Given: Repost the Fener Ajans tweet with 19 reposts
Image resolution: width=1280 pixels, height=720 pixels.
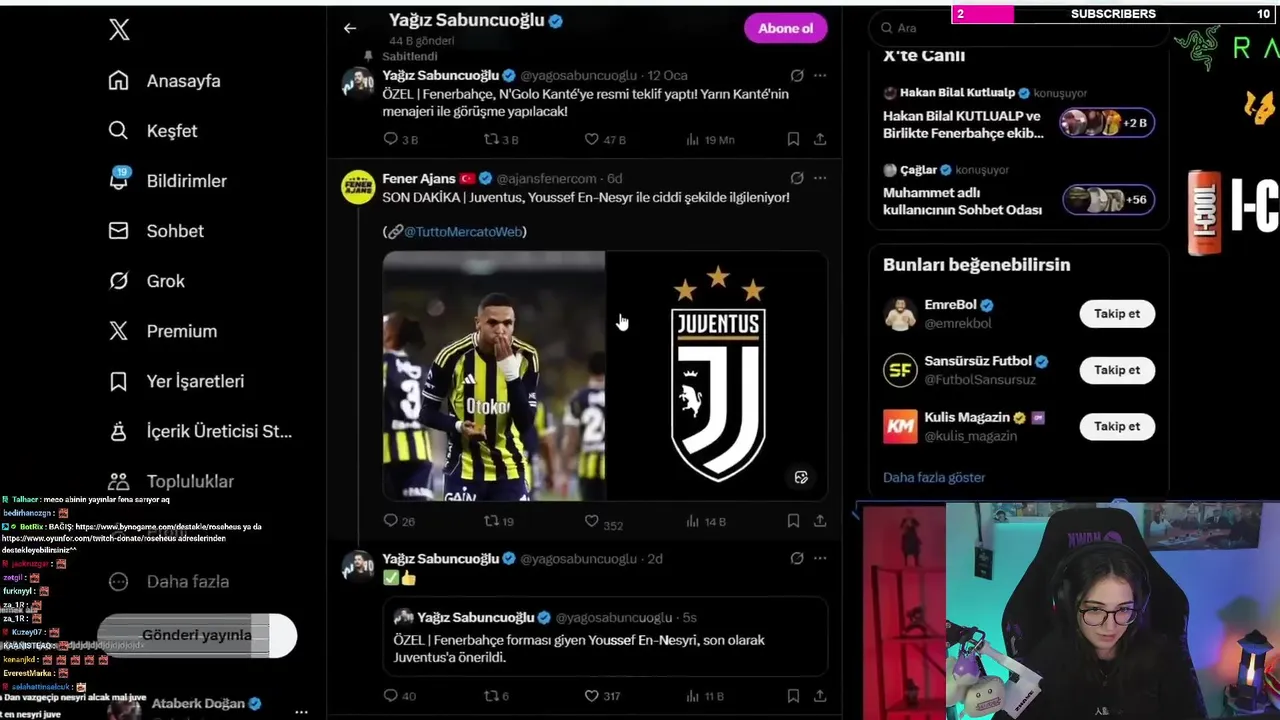Looking at the screenshot, I should point(491,521).
